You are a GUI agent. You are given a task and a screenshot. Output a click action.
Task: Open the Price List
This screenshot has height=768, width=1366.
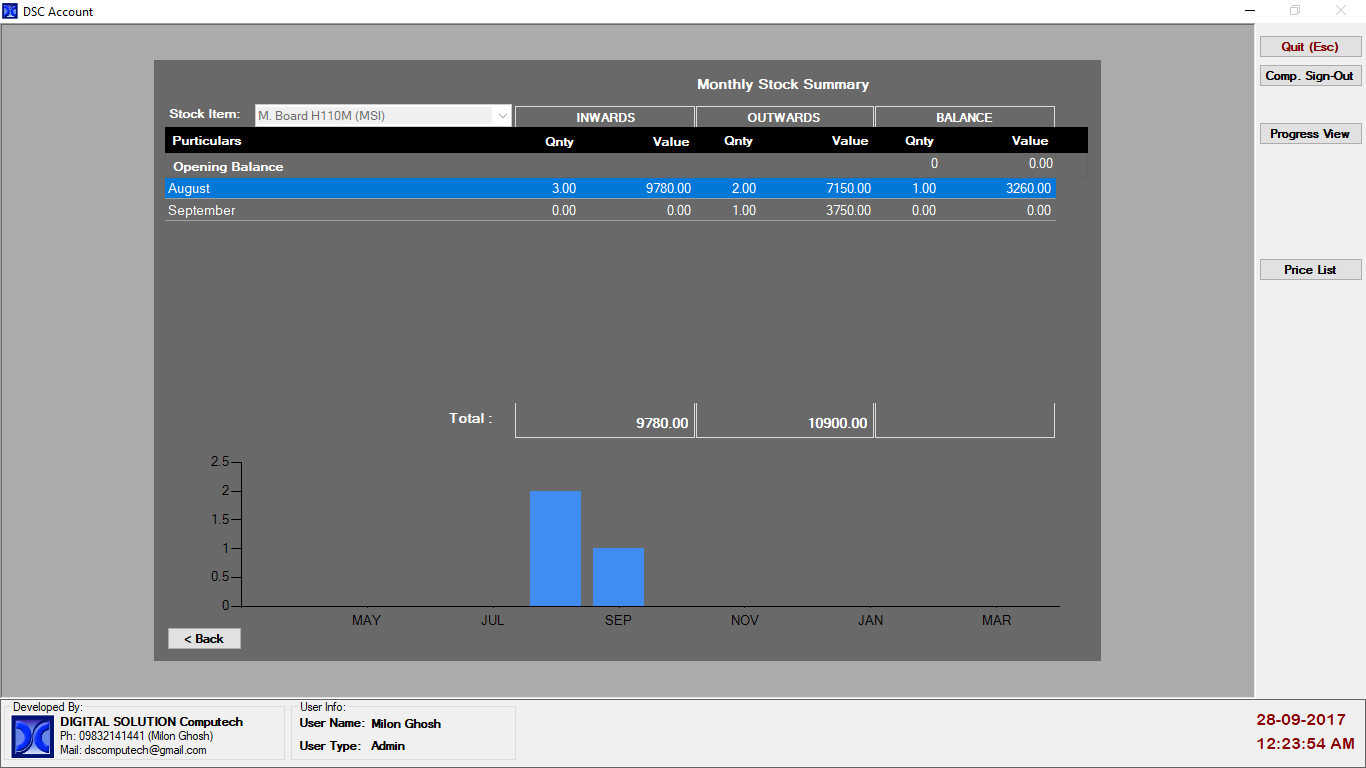point(1309,270)
